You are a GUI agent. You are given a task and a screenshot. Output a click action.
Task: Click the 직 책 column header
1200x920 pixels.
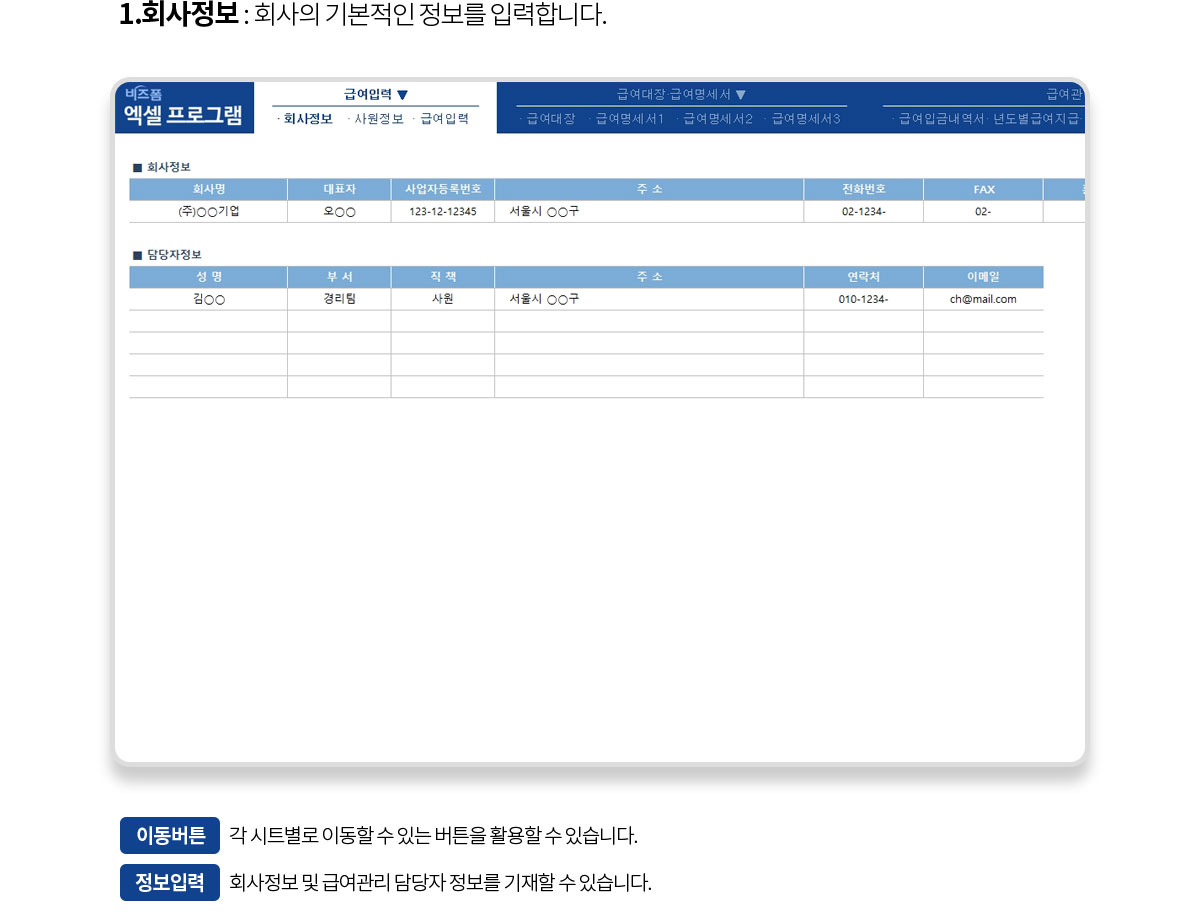[443, 277]
